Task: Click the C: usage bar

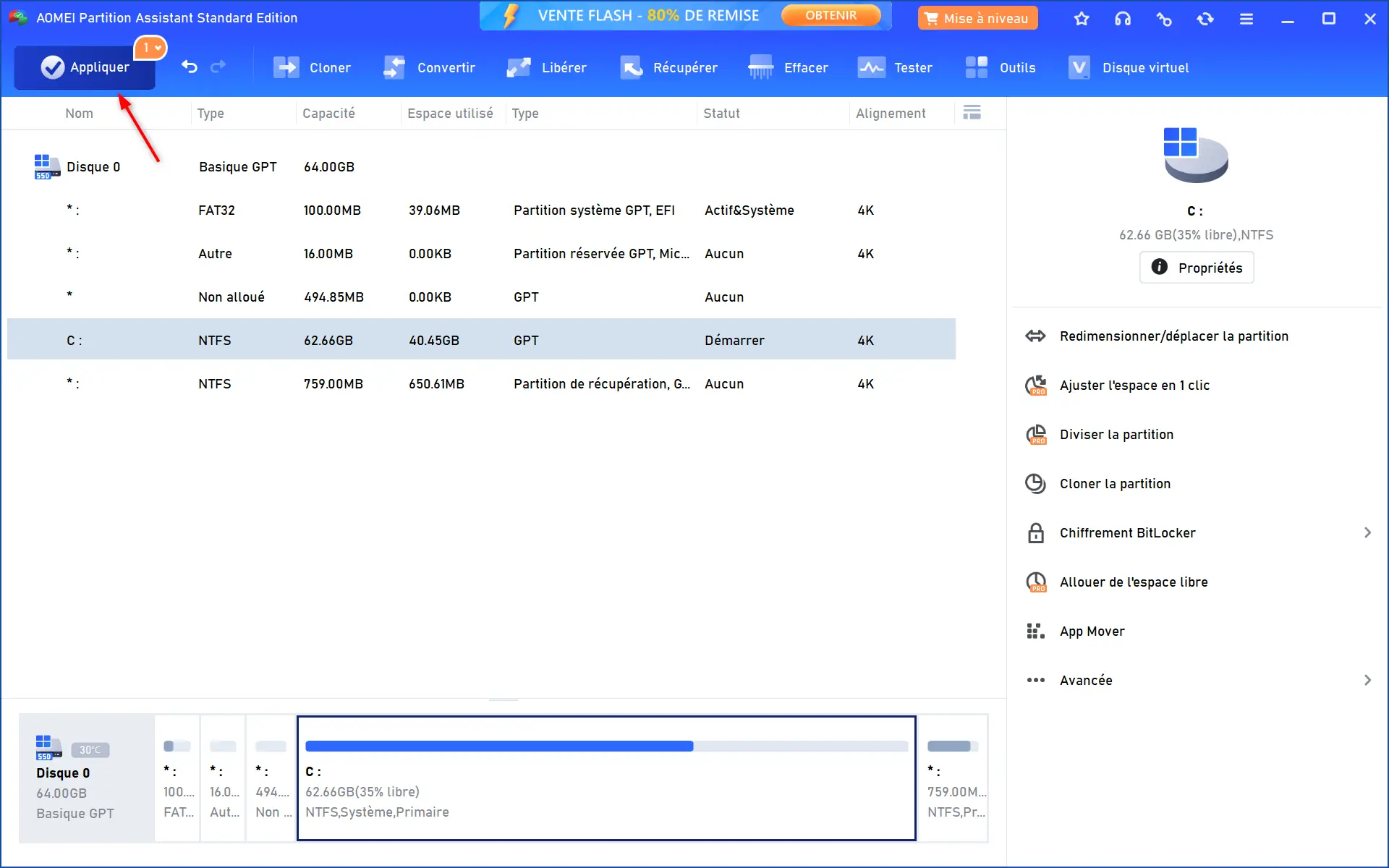Action: [x=606, y=746]
